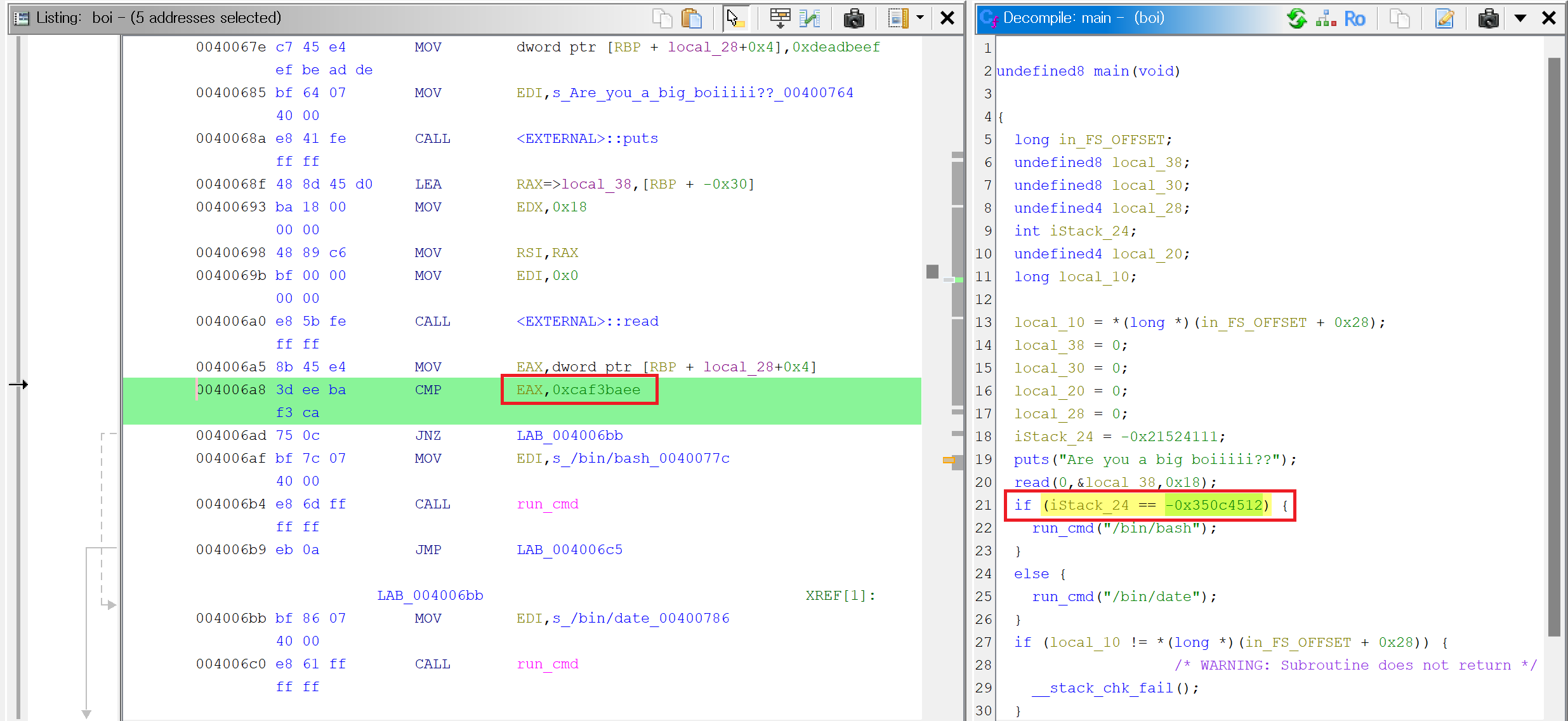
Task: Expand Listing margin options dropdown arrow
Action: (920, 18)
